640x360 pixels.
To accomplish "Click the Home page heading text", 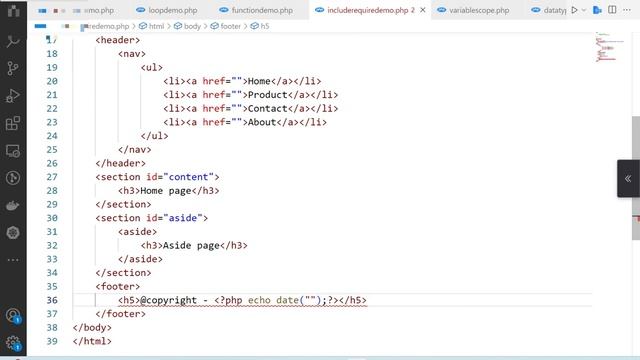I will pos(166,191).
